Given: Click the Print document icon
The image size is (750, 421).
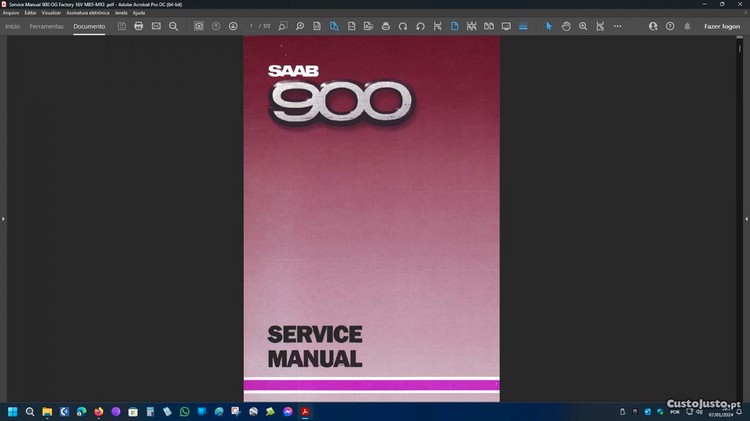Looking at the screenshot, I should [x=139, y=26].
